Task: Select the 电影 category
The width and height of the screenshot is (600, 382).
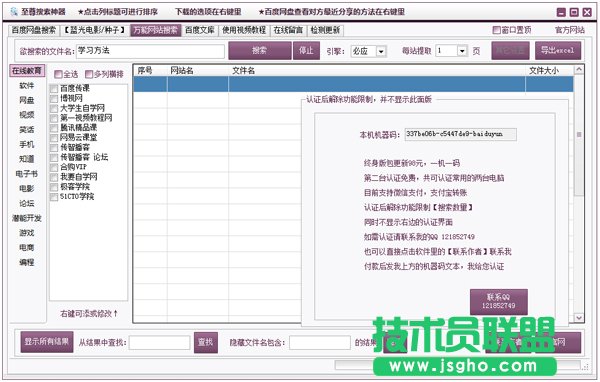Action: tap(27, 188)
